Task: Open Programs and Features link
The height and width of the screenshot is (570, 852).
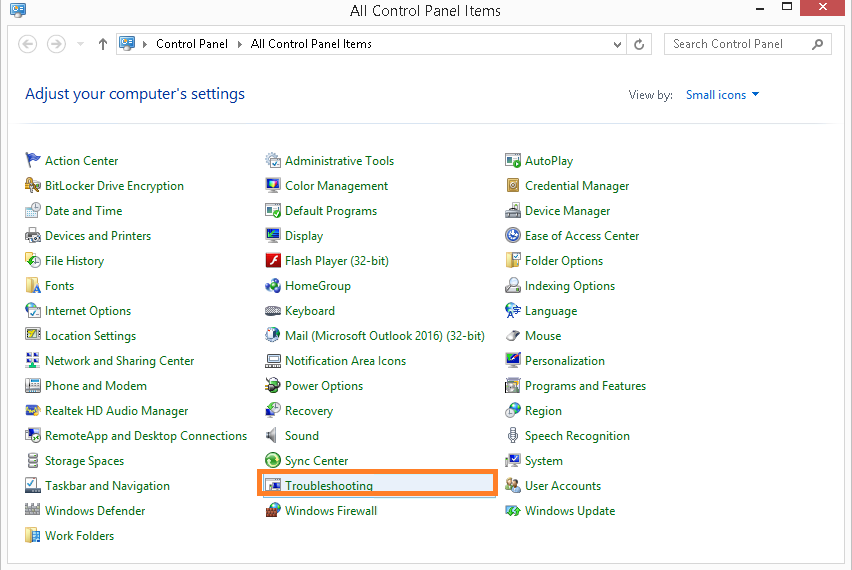Action: 585,386
